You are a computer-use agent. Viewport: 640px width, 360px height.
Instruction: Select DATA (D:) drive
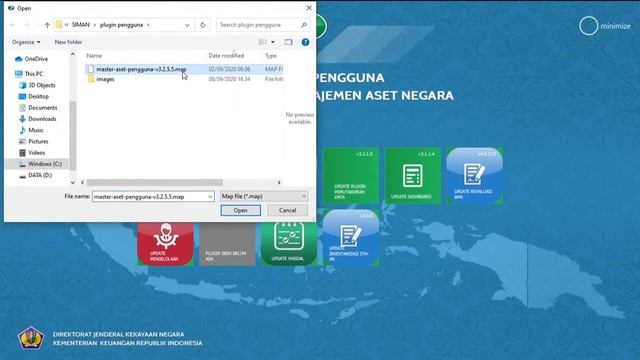click(36, 175)
